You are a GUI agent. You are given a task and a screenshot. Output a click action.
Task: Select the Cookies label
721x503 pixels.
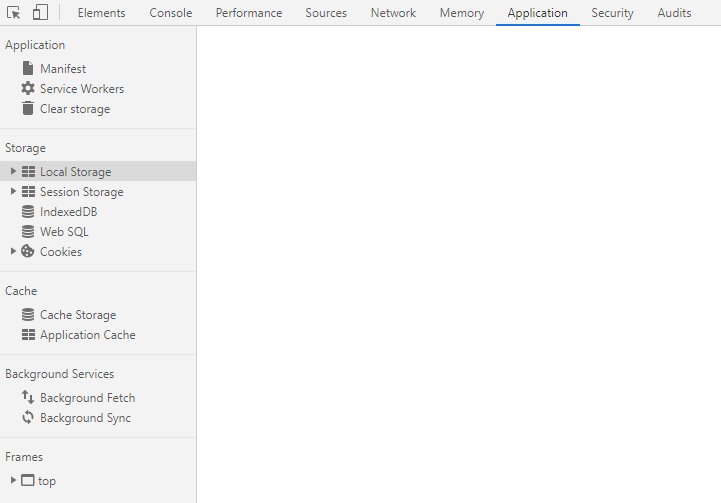click(x=61, y=252)
